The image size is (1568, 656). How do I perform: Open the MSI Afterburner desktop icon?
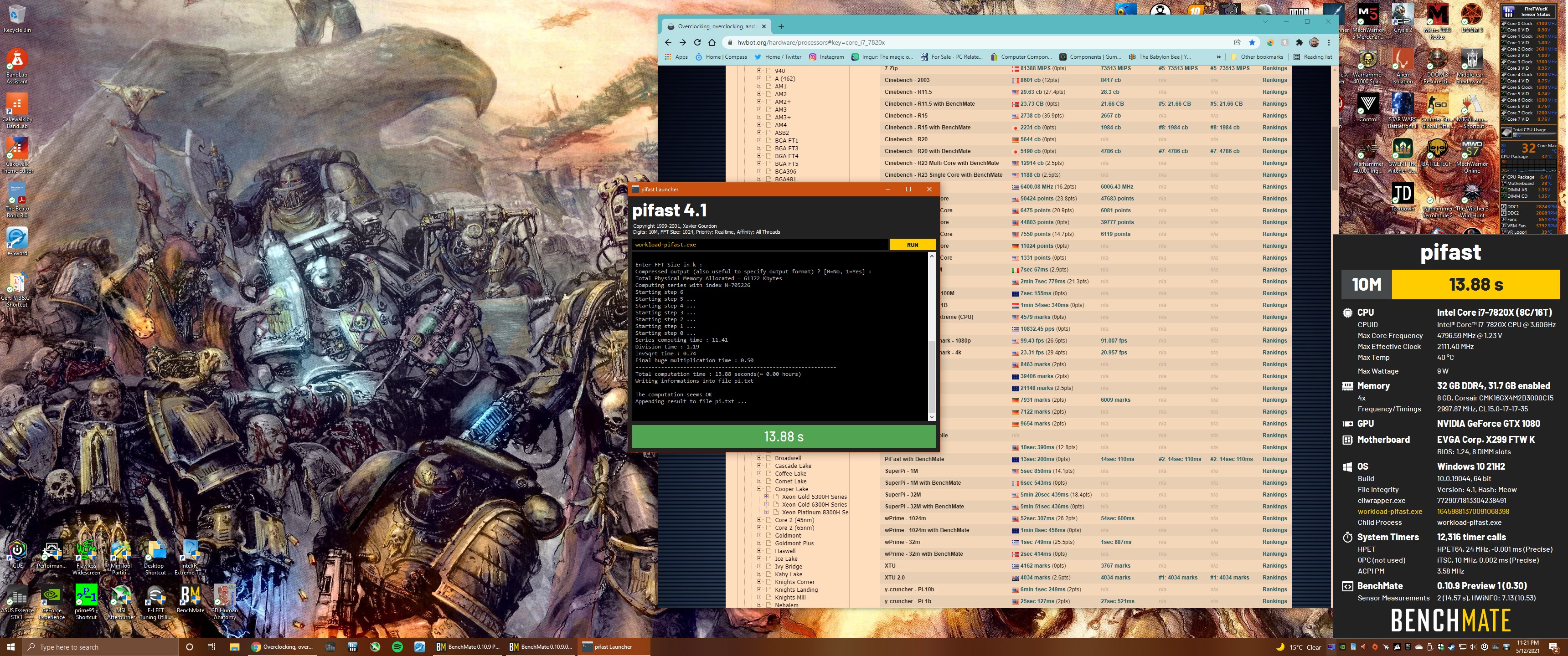point(120,602)
